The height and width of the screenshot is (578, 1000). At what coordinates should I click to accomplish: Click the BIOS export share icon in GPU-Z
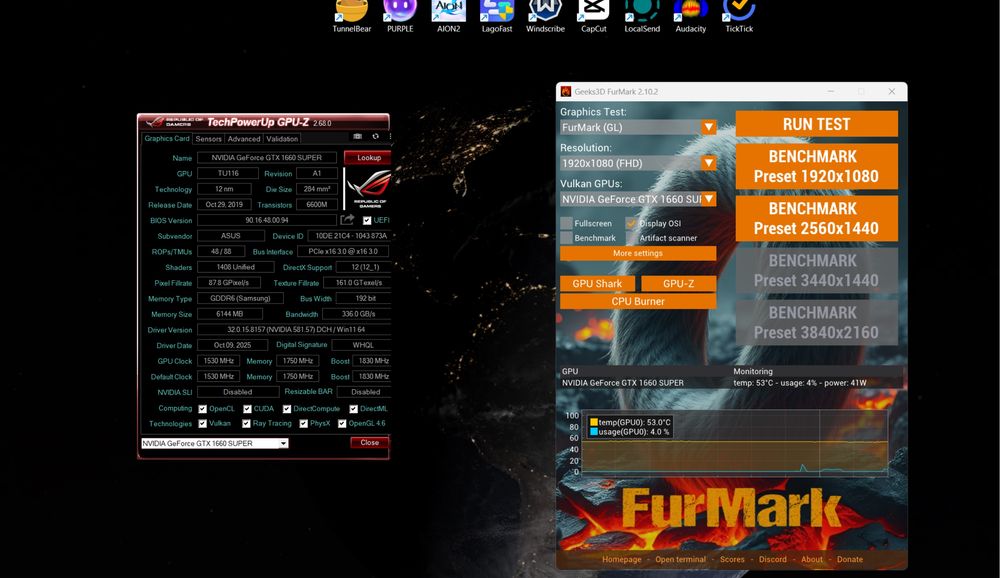(x=347, y=219)
